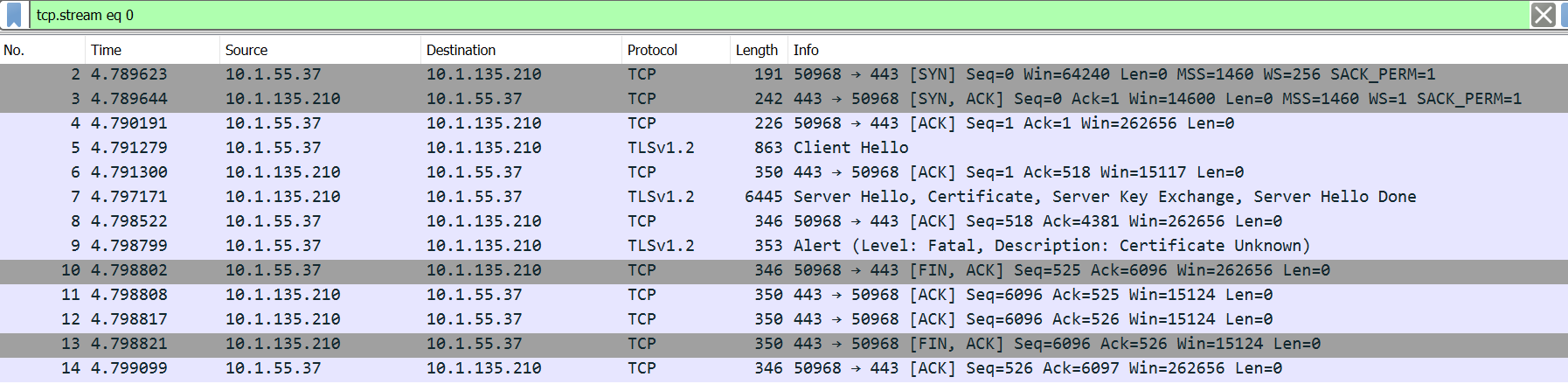The image size is (1568, 384).
Task: Select packet 4 with Seq=1 Ack=1
Action: point(1014,123)
